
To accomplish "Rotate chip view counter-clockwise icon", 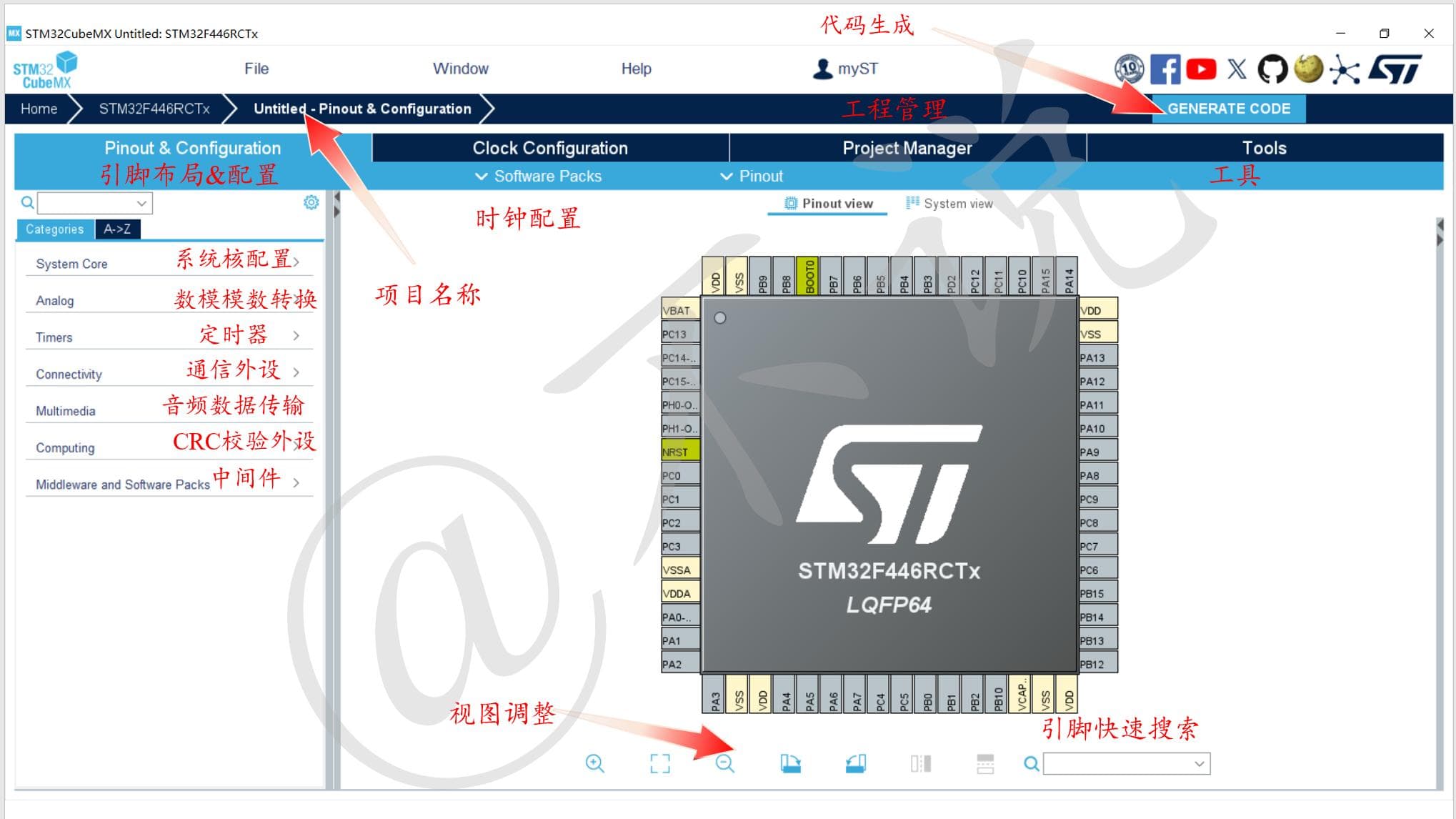I will coord(855,763).
